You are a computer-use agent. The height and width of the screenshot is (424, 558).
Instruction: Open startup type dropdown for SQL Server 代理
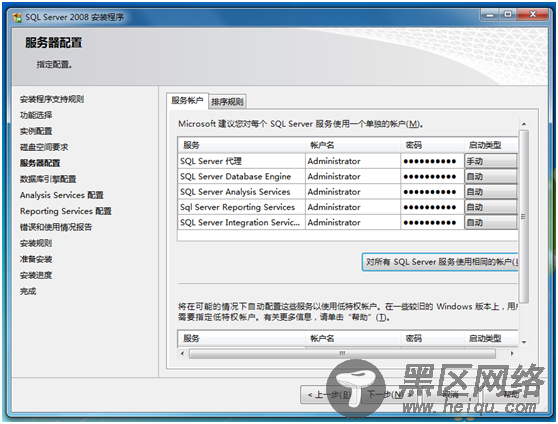pos(490,161)
